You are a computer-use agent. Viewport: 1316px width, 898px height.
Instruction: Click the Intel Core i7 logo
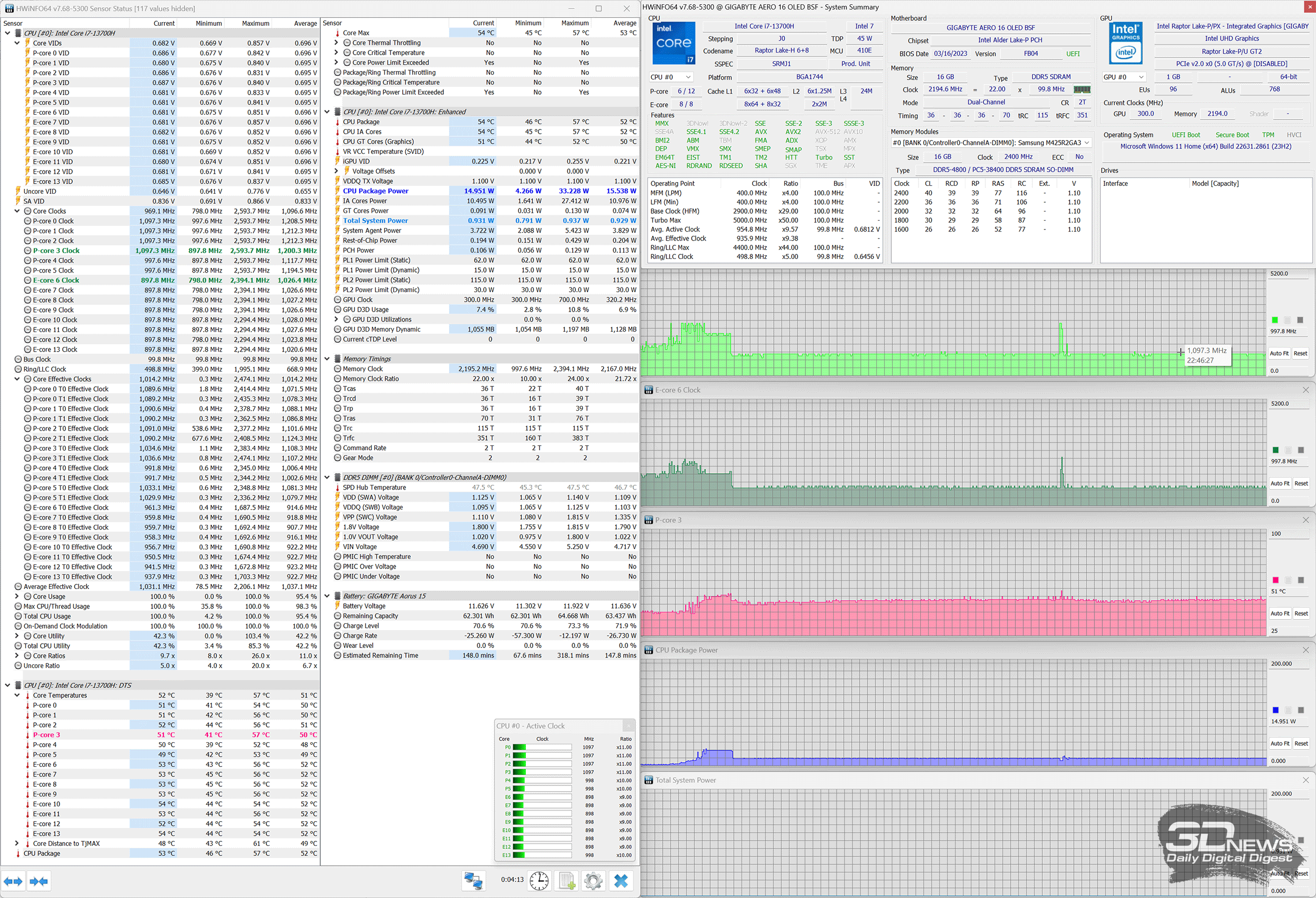tap(674, 44)
